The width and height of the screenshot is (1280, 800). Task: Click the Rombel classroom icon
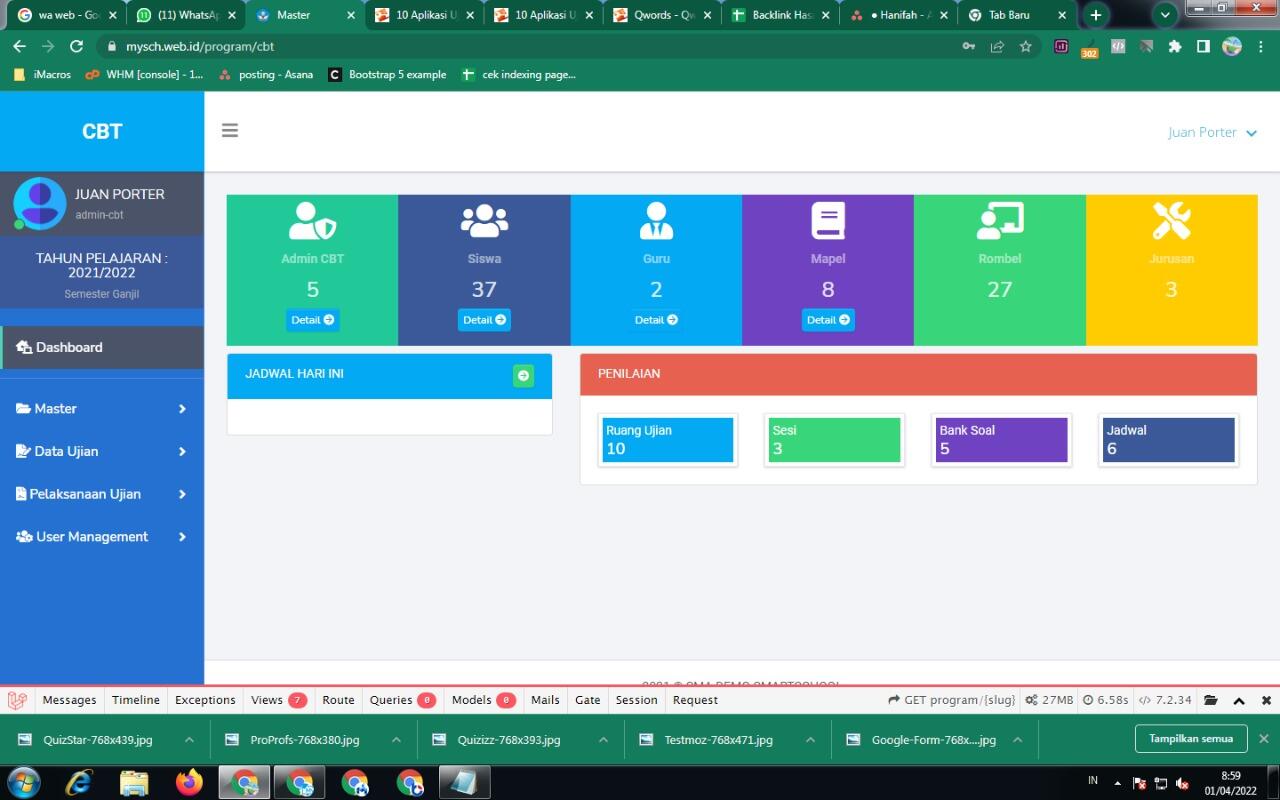click(999, 221)
